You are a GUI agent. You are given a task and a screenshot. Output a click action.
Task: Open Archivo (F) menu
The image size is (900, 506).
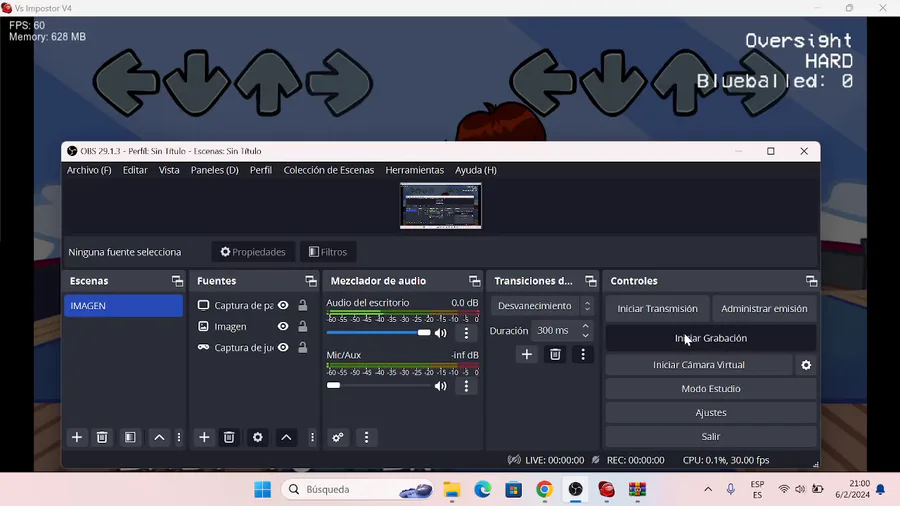point(89,170)
